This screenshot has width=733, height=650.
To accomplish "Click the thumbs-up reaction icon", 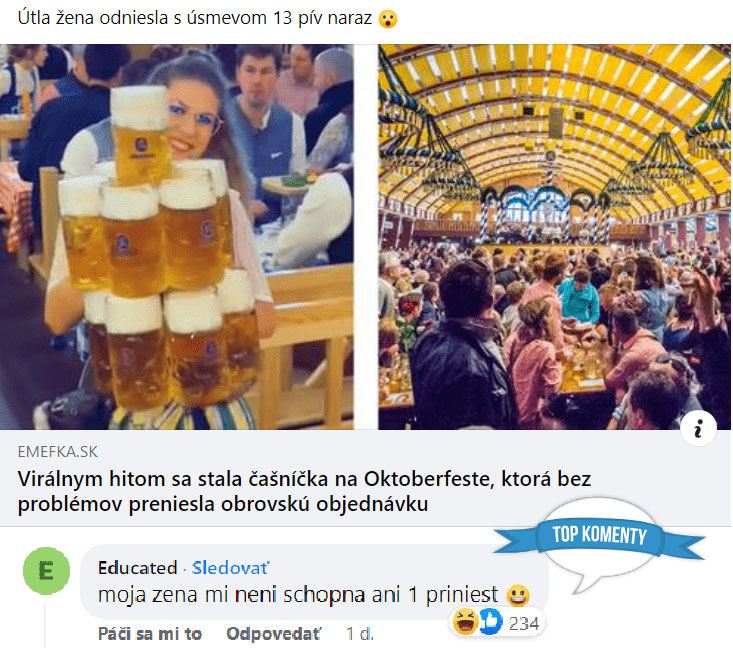I will [489, 622].
